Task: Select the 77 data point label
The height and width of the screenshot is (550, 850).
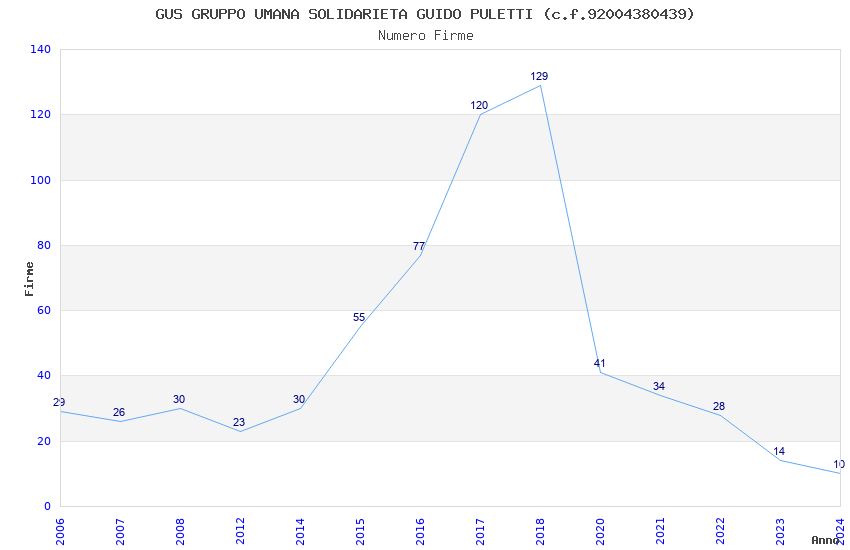Action: click(418, 246)
